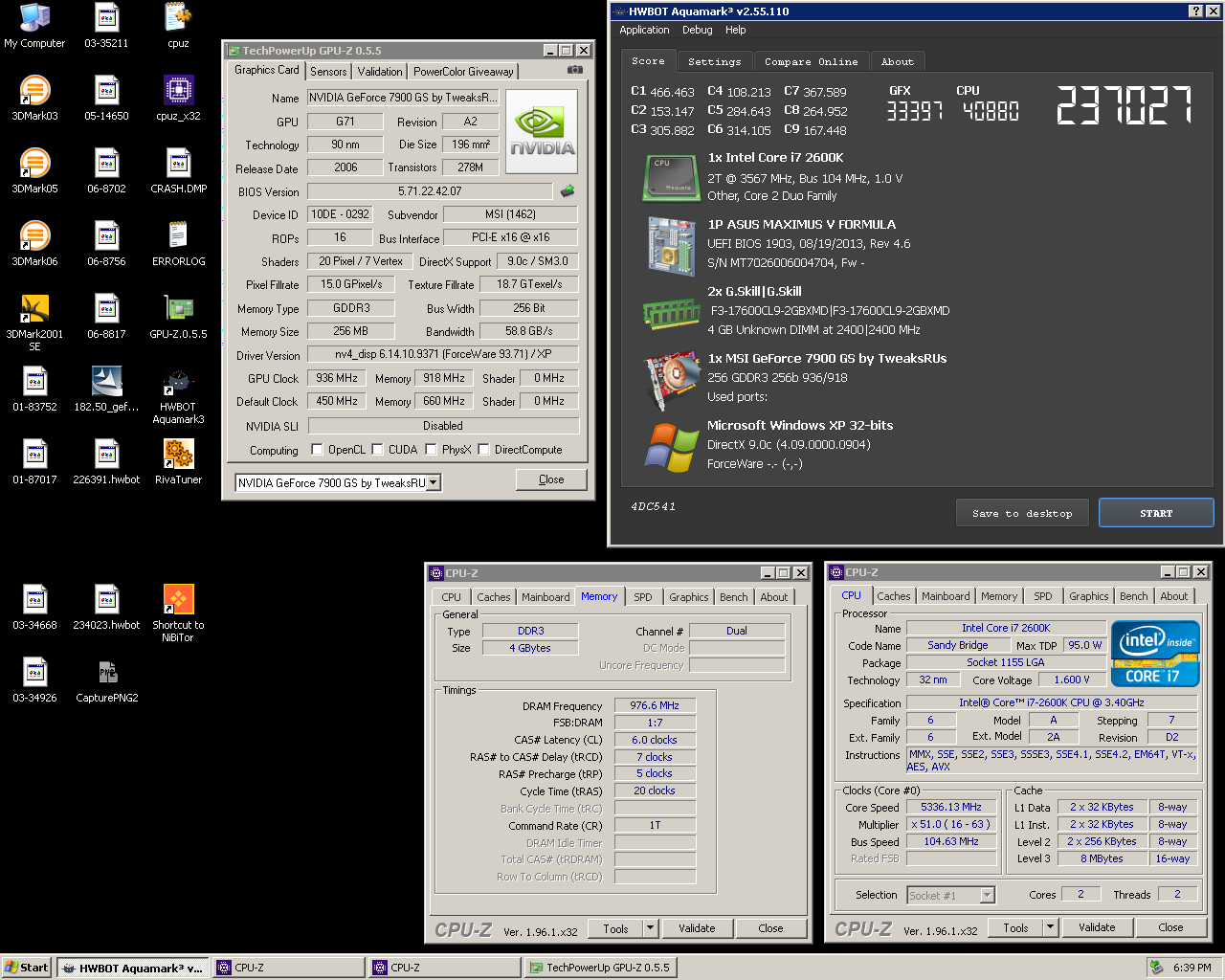Screen dimensions: 1225x980
Task: Open Caches tab in right CPU-Z window
Action: coord(893,596)
